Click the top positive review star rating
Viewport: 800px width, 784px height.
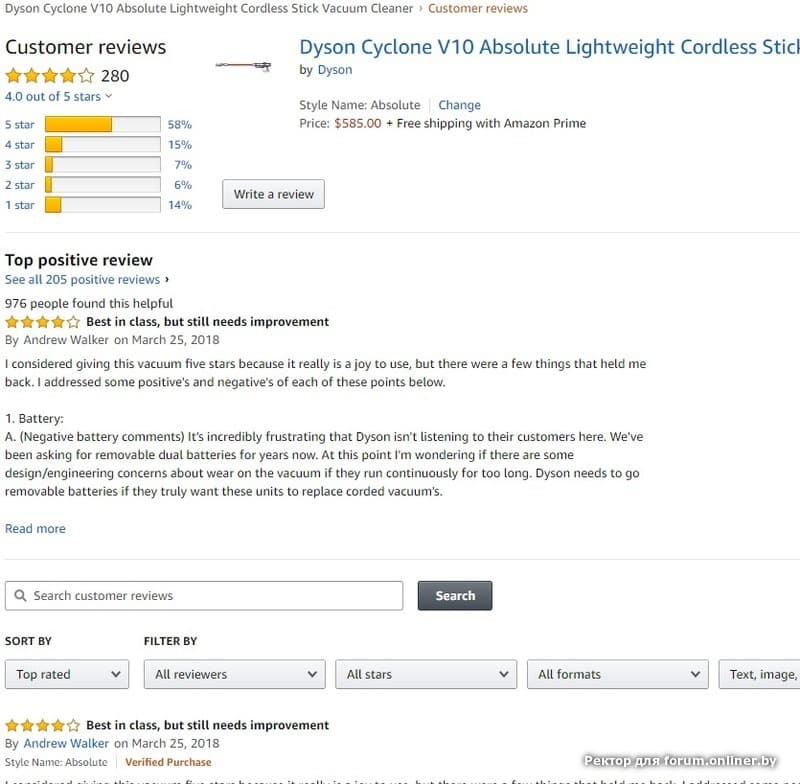point(43,322)
